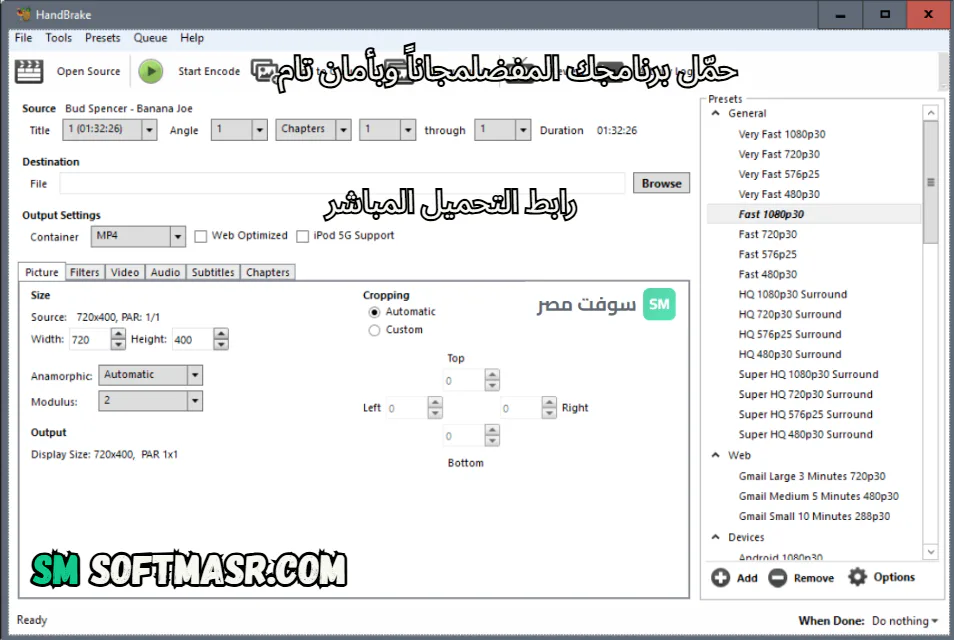
Task: Switch to the Subtitles tab
Action: click(213, 272)
